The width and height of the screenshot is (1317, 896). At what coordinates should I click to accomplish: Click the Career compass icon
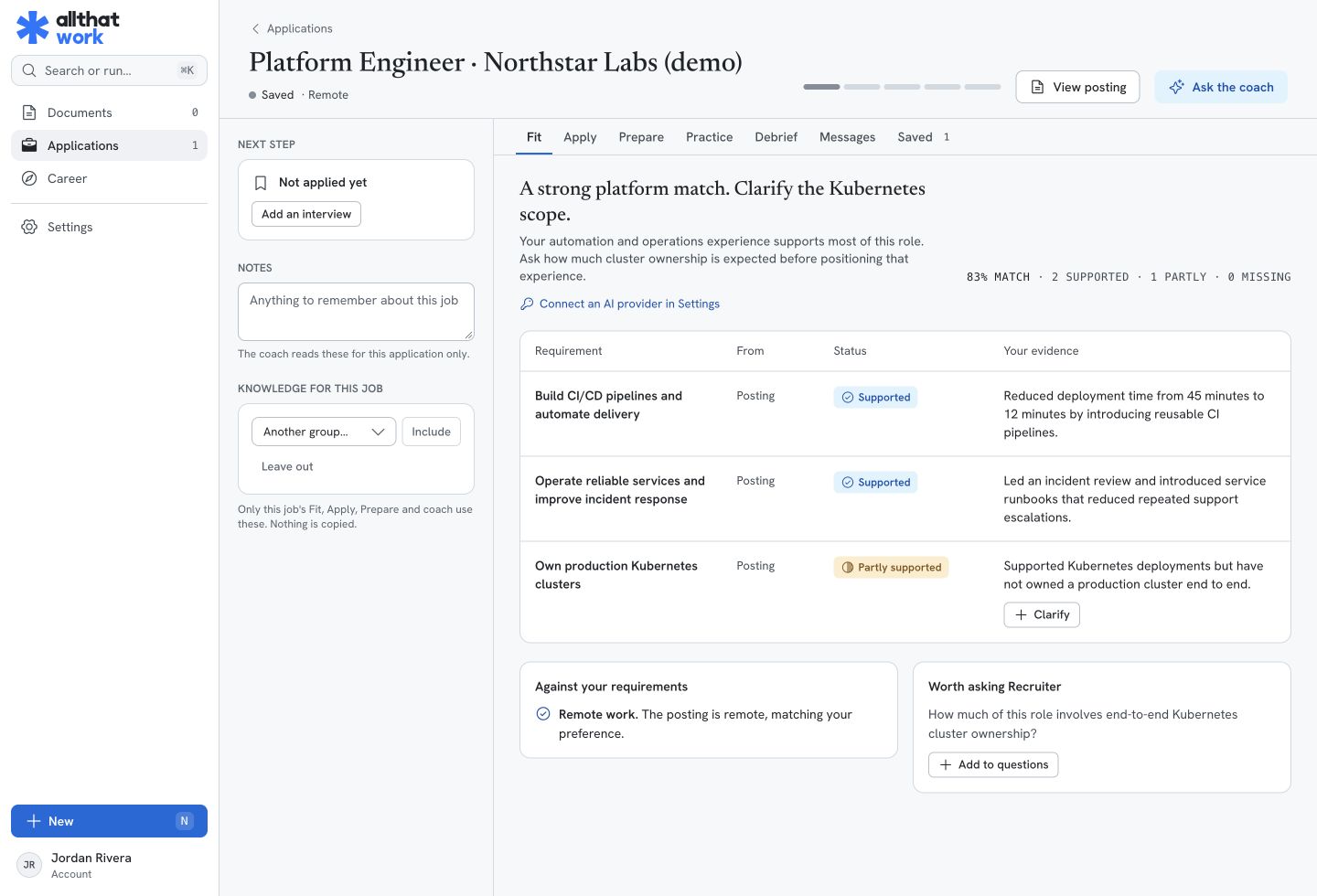tap(29, 178)
